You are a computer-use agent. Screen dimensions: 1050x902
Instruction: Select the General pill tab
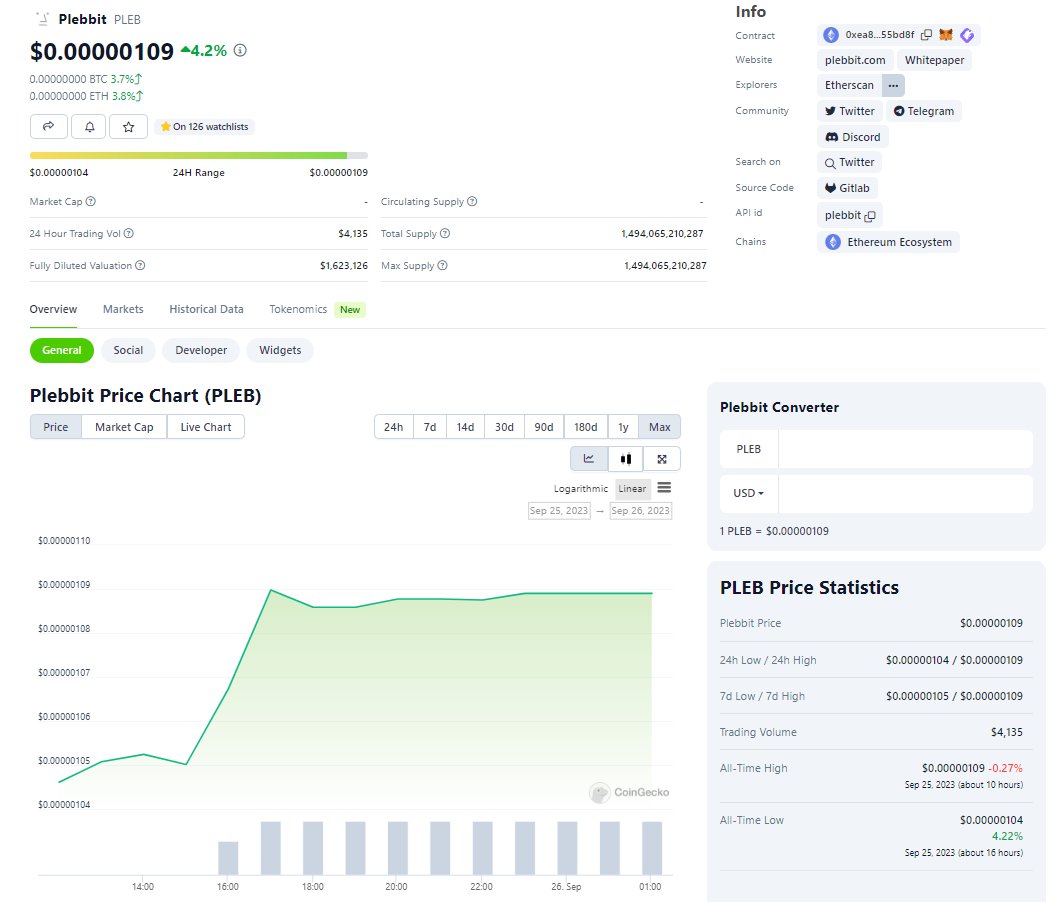[62, 350]
